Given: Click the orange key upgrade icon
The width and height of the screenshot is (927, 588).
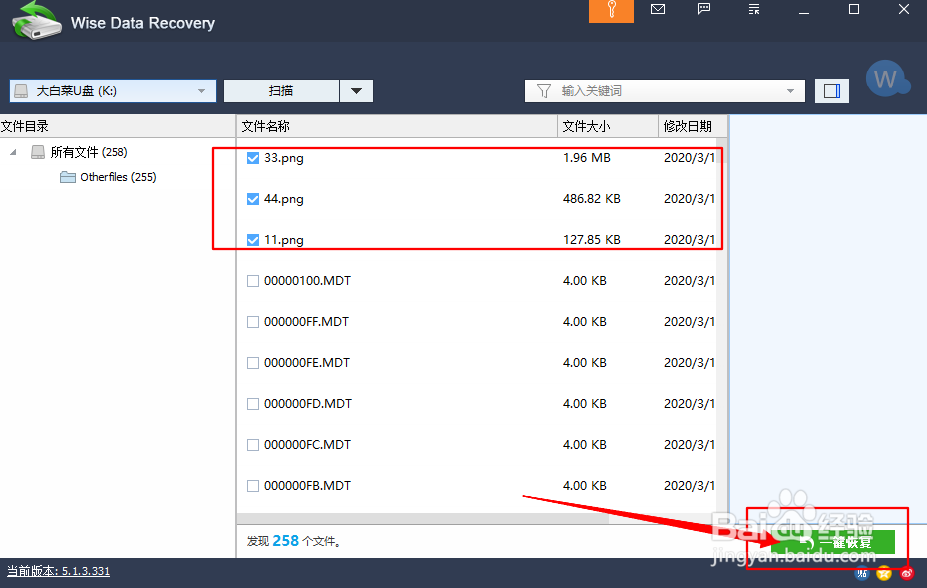Looking at the screenshot, I should tap(611, 10).
